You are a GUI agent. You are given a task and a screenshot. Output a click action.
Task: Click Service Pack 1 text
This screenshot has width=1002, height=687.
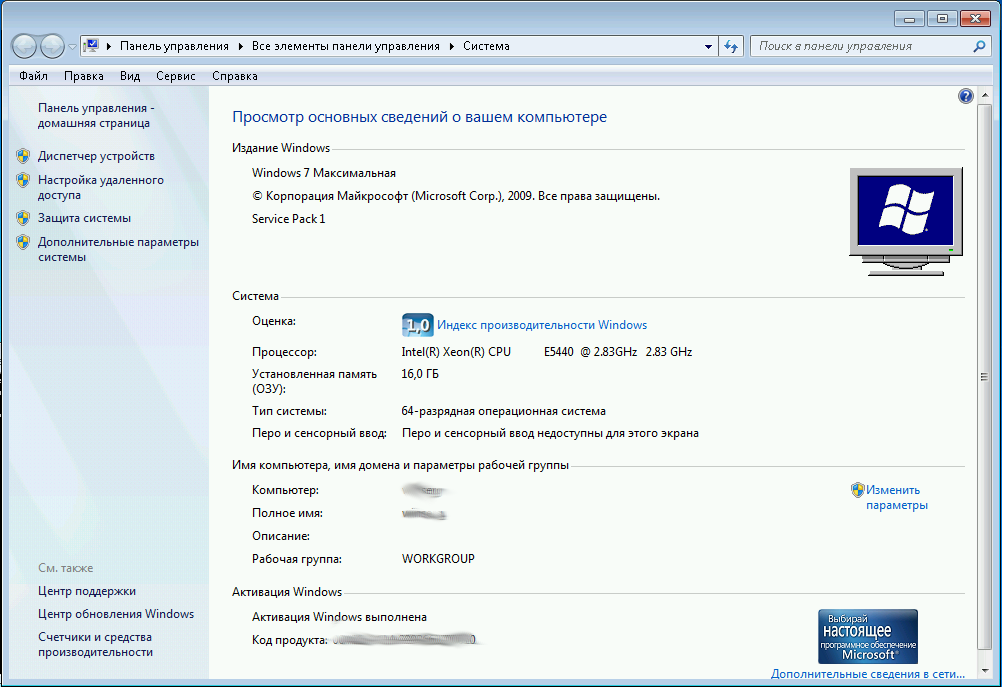(x=288, y=219)
